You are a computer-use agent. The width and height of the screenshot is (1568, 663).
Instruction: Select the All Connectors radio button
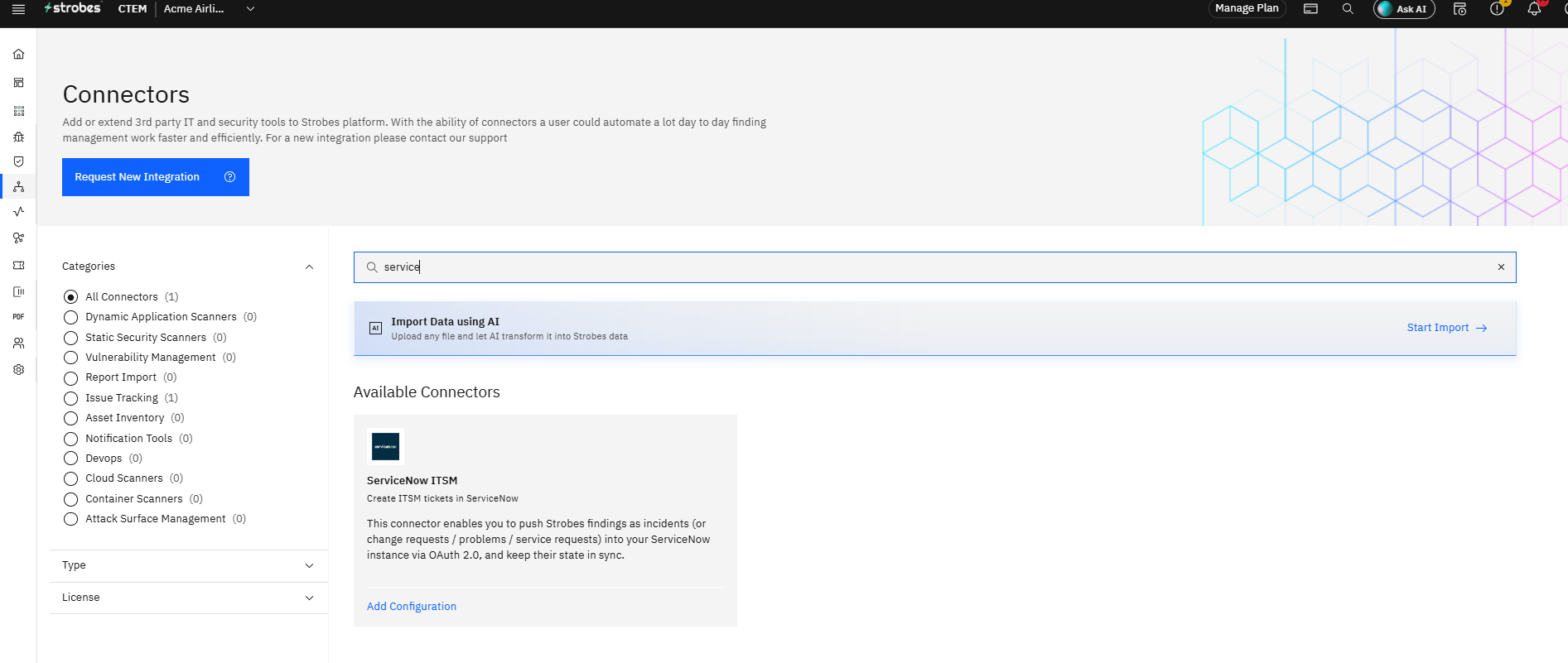pos(71,297)
